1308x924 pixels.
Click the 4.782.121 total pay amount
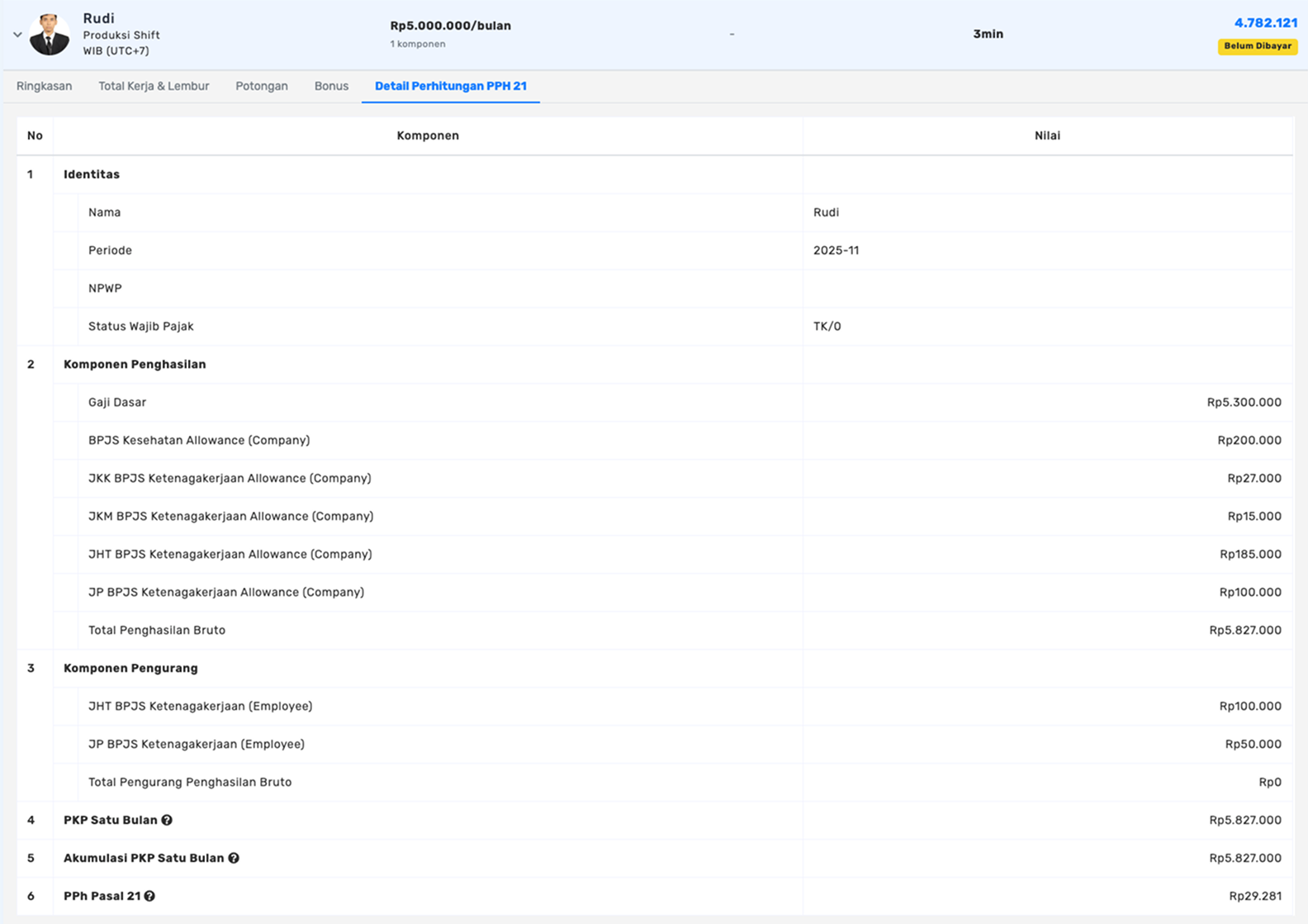pos(1265,23)
